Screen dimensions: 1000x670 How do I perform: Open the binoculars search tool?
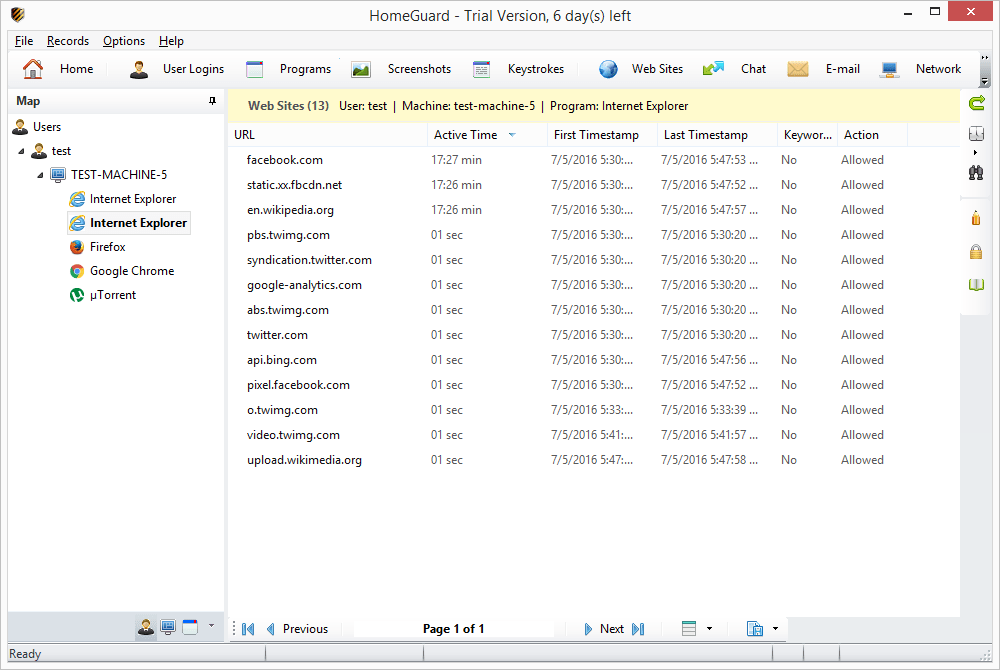977,171
